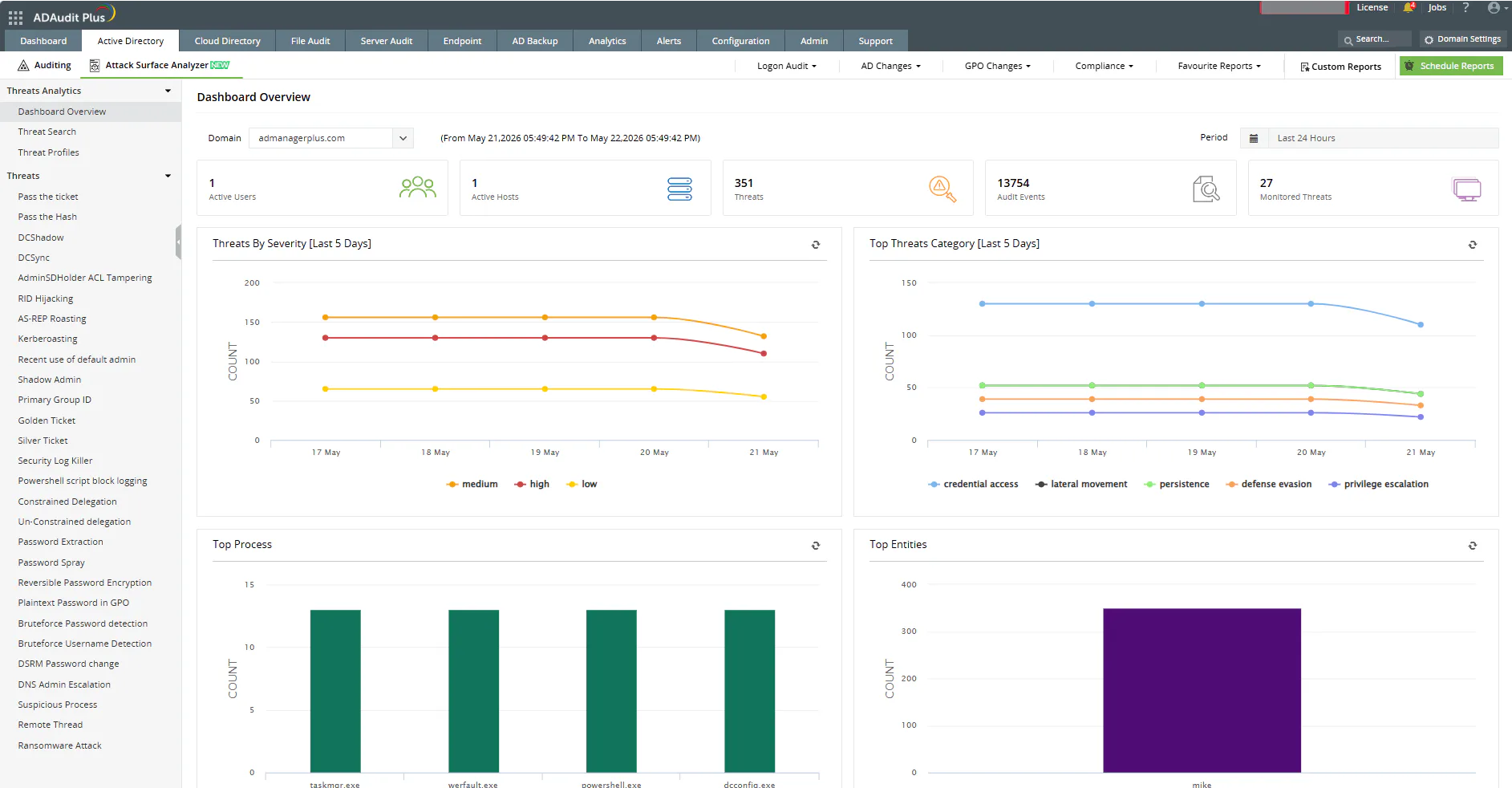Switch to the Server Audit tab

click(x=387, y=41)
